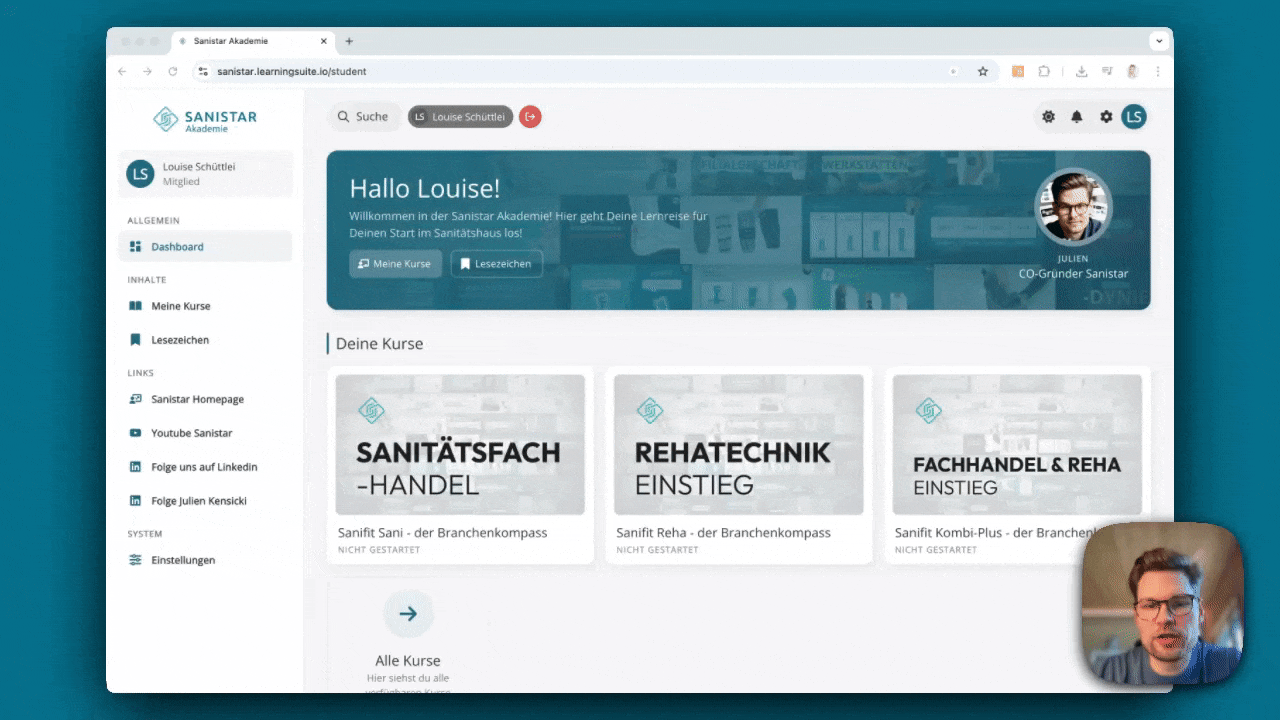Click 'Sanifit Sani - der Branchenkompass' title
1280x720 pixels.
[442, 533]
